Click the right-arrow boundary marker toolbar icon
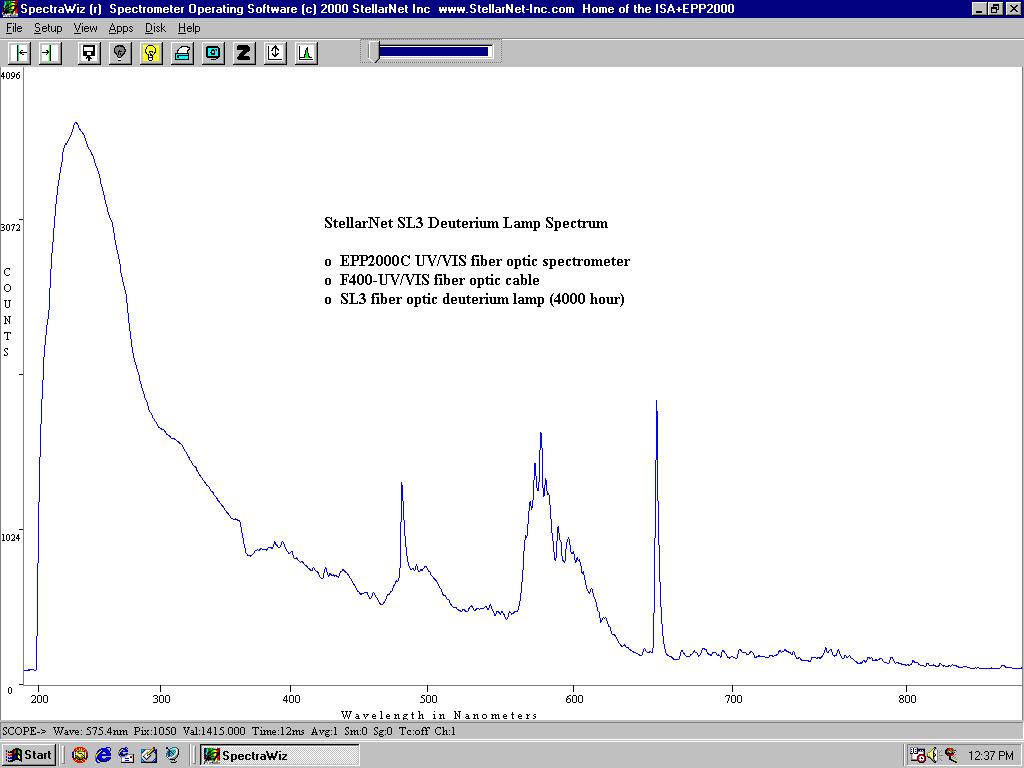This screenshot has height=768, width=1024. [51, 53]
